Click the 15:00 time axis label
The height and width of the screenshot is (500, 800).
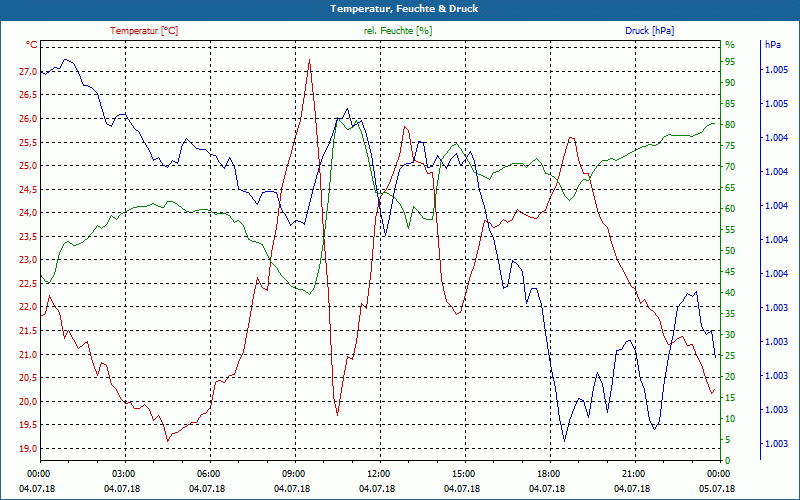pos(463,473)
